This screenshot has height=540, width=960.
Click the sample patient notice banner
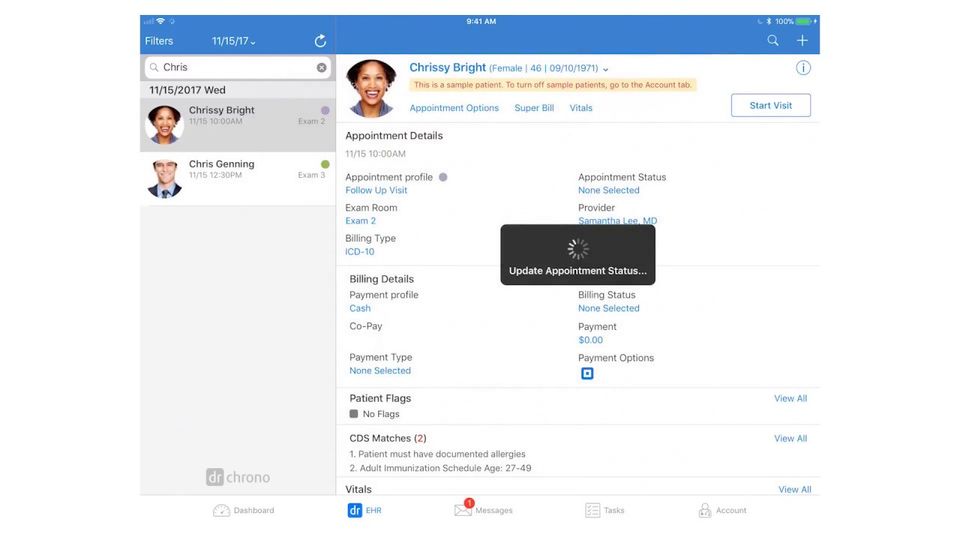click(x=553, y=85)
